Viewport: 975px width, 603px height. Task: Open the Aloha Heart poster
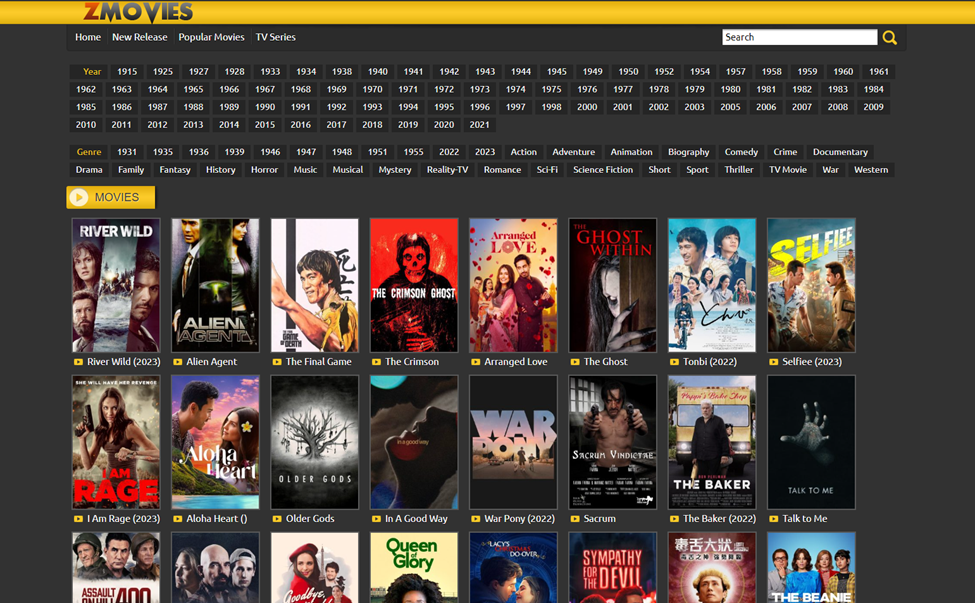click(x=215, y=442)
